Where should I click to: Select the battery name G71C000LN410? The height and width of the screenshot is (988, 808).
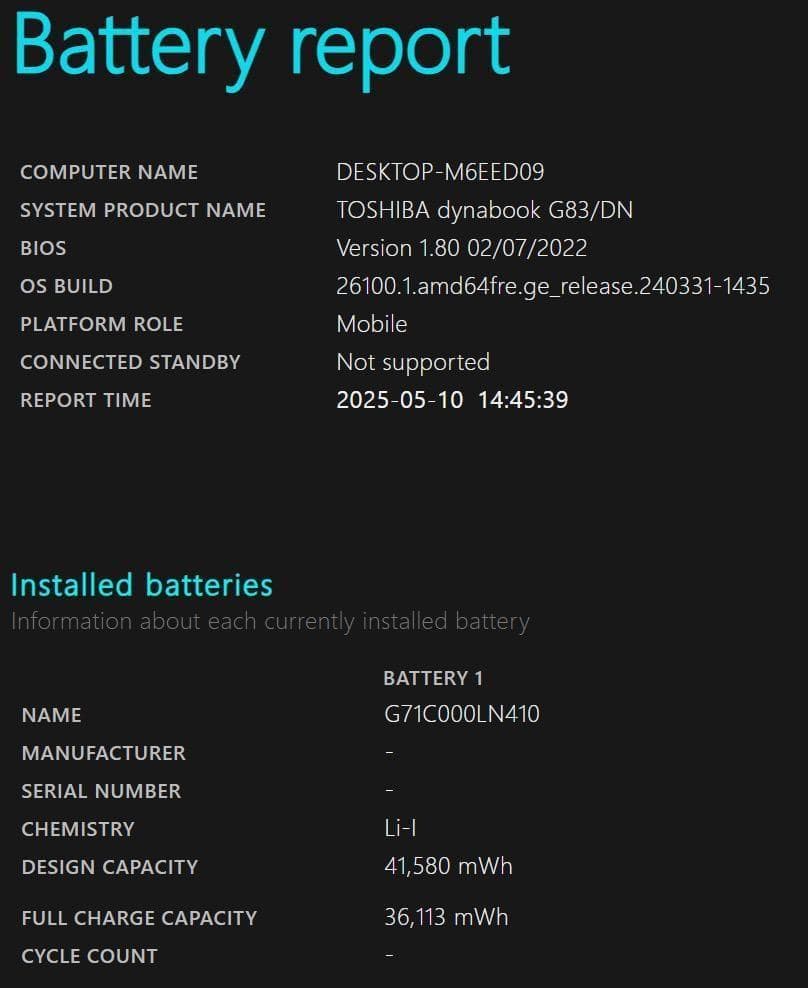tap(461, 715)
